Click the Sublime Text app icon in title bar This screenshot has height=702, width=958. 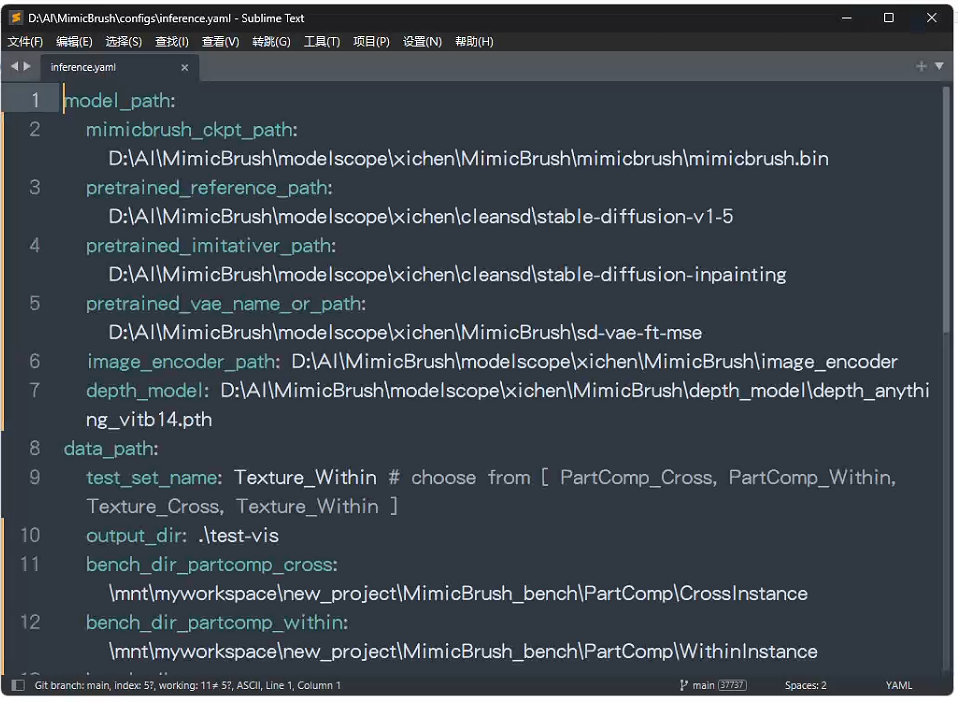click(16, 18)
